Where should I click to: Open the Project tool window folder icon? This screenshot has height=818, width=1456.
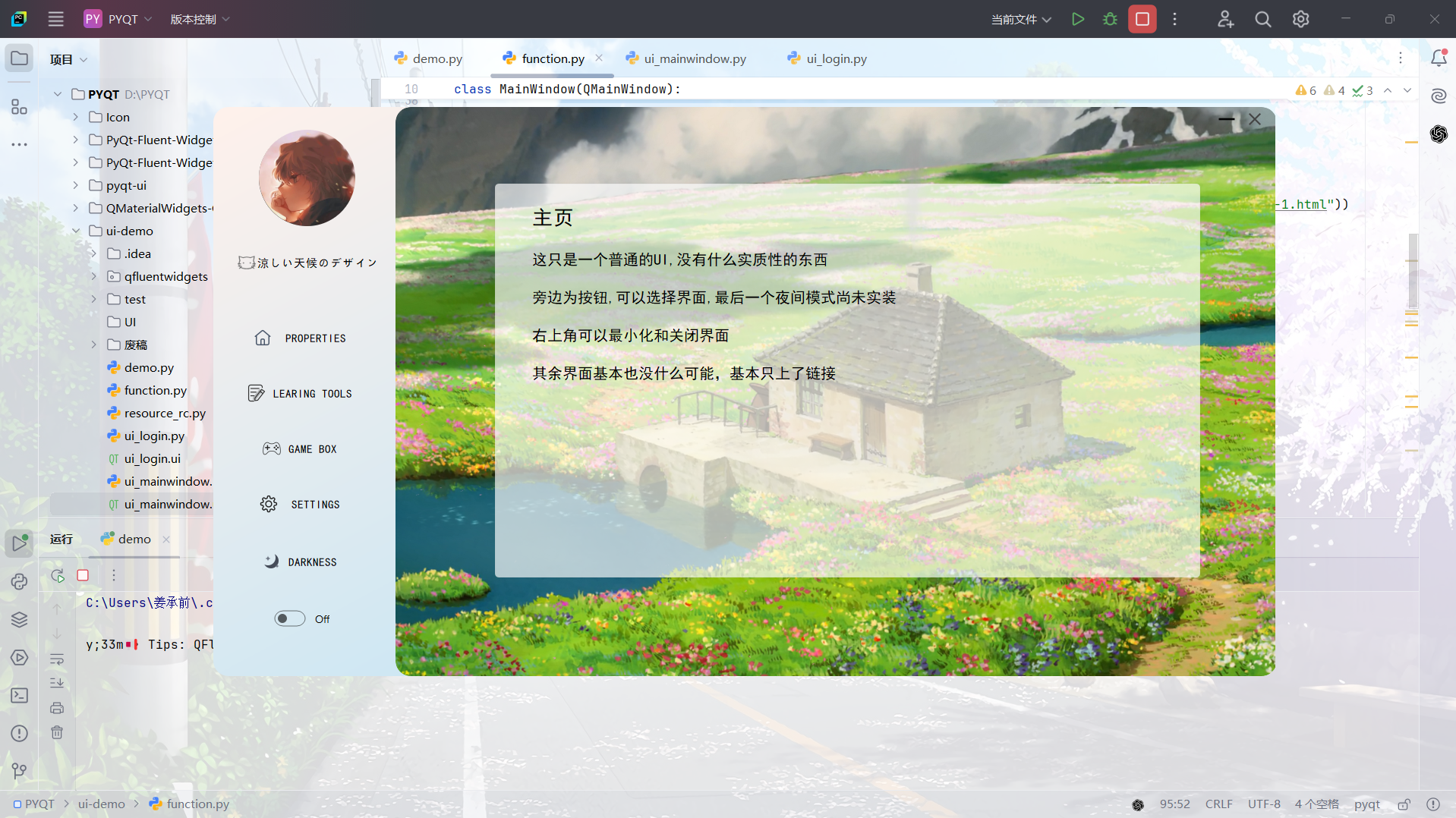click(x=19, y=58)
